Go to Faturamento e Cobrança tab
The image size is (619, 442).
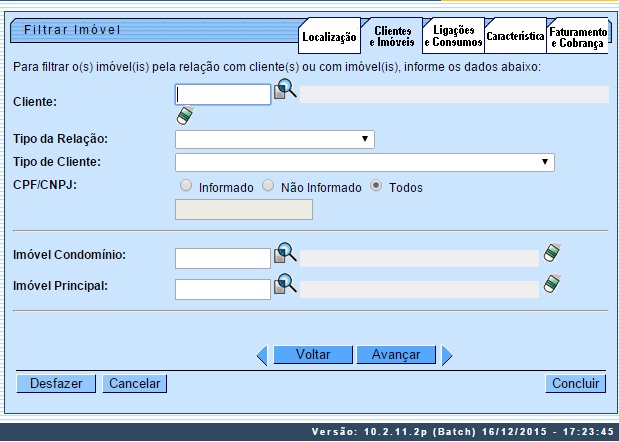point(577,37)
